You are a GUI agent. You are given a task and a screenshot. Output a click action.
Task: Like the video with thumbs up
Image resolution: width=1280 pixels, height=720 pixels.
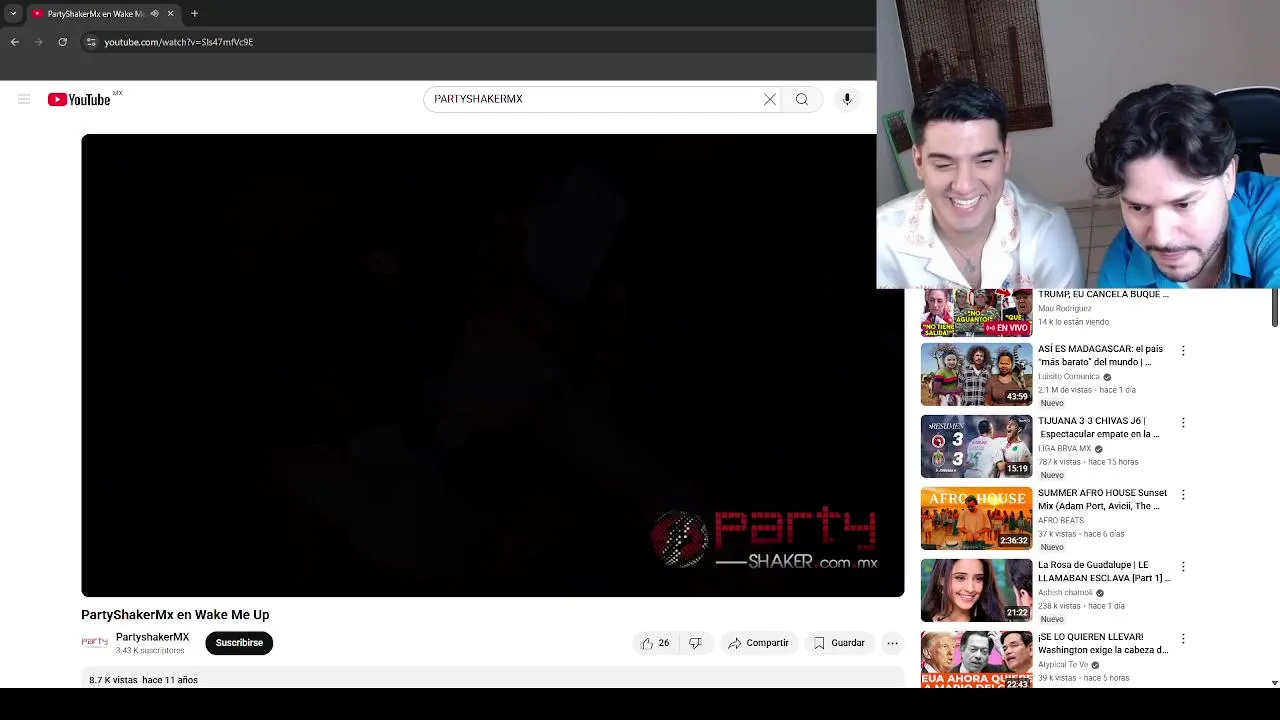(655, 643)
